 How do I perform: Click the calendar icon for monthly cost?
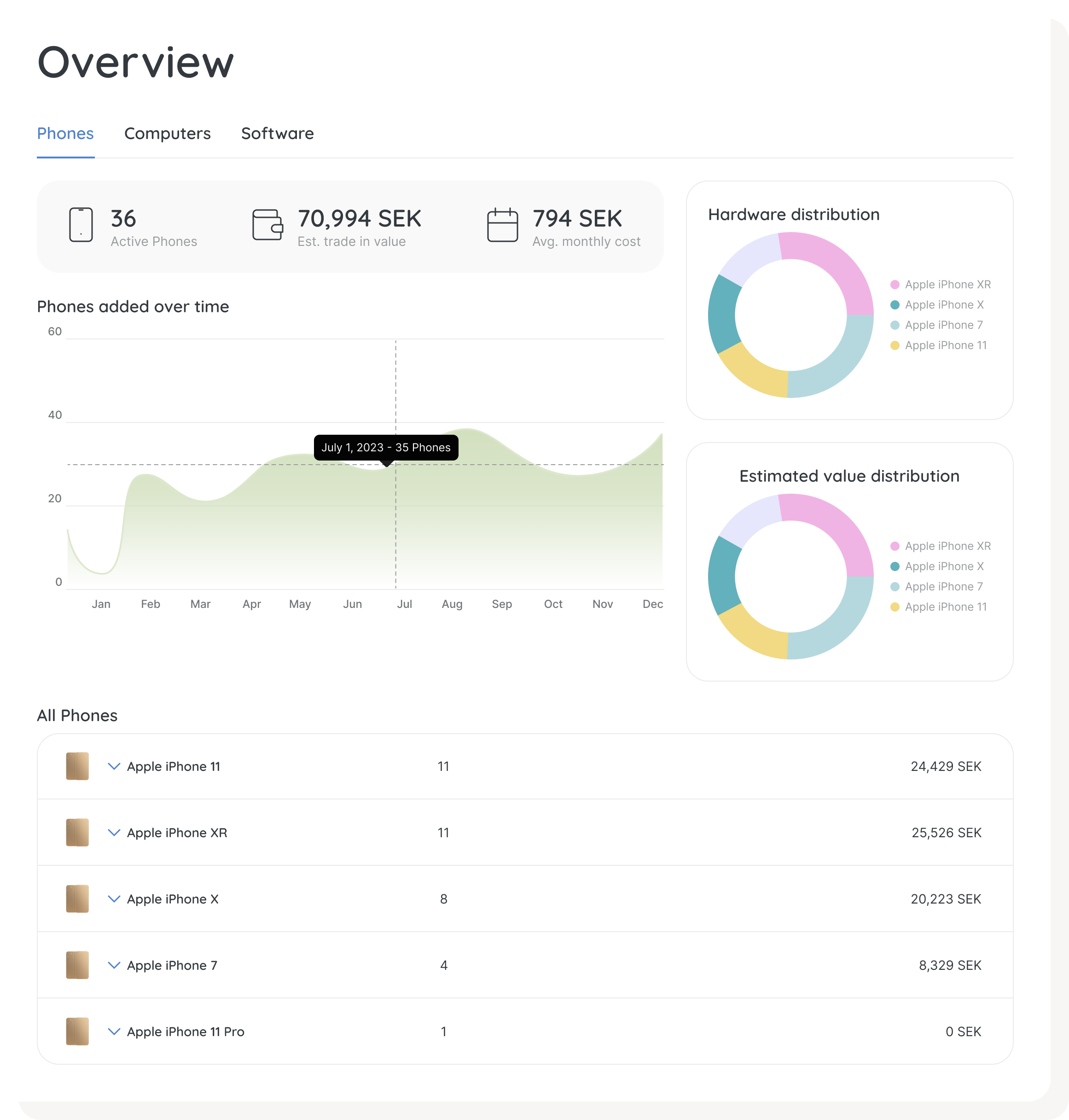503,225
